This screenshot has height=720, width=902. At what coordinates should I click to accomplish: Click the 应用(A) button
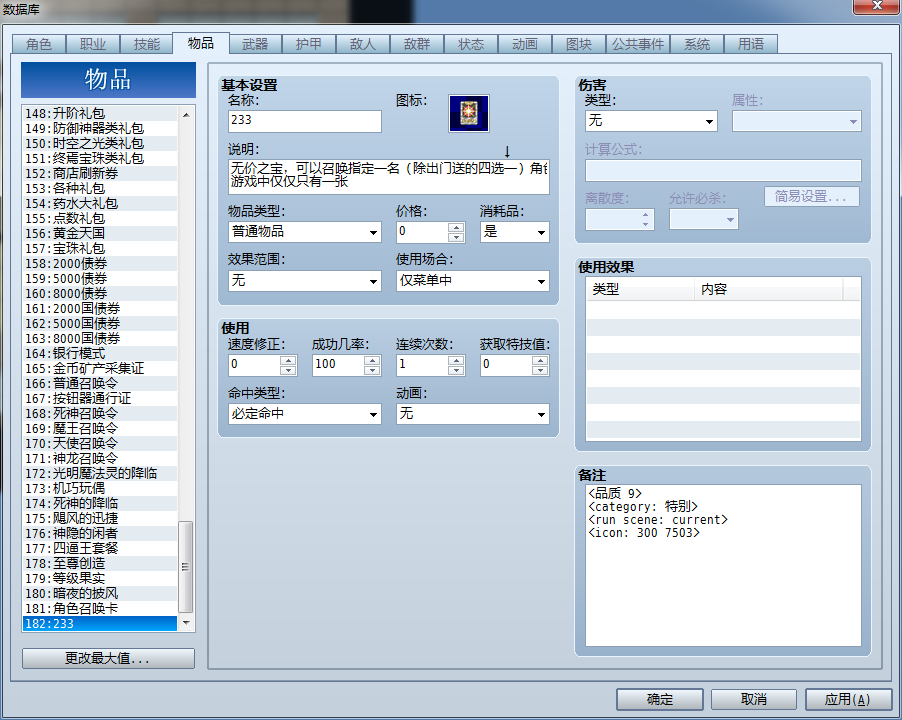pyautogui.click(x=848, y=699)
